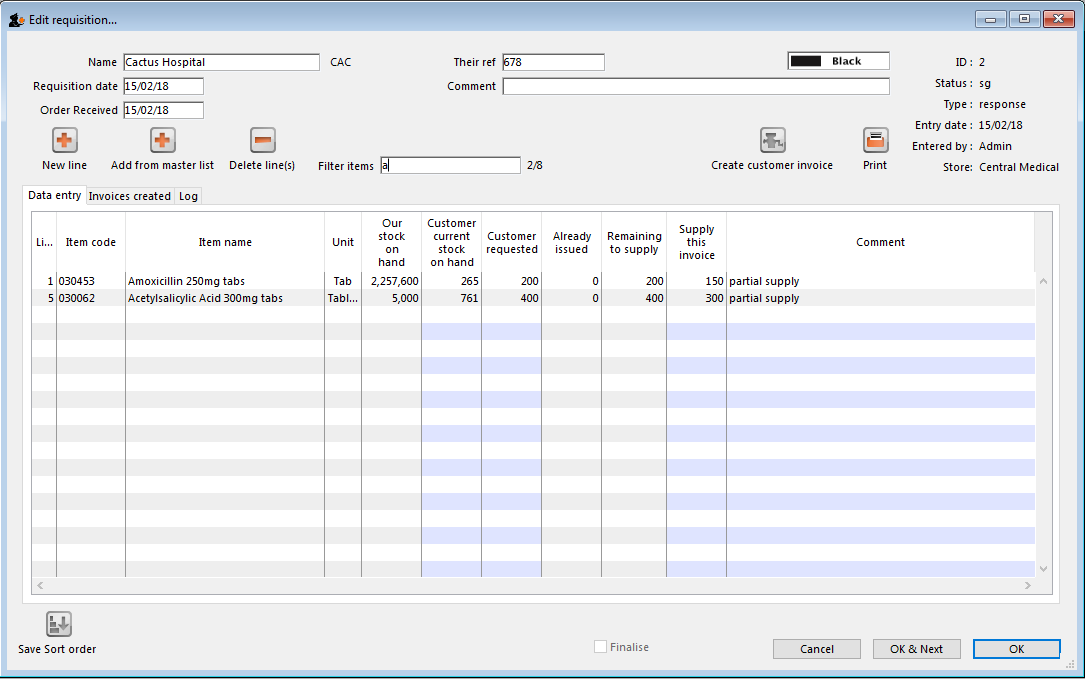
Task: Click the OK & Next button
Action: click(916, 649)
